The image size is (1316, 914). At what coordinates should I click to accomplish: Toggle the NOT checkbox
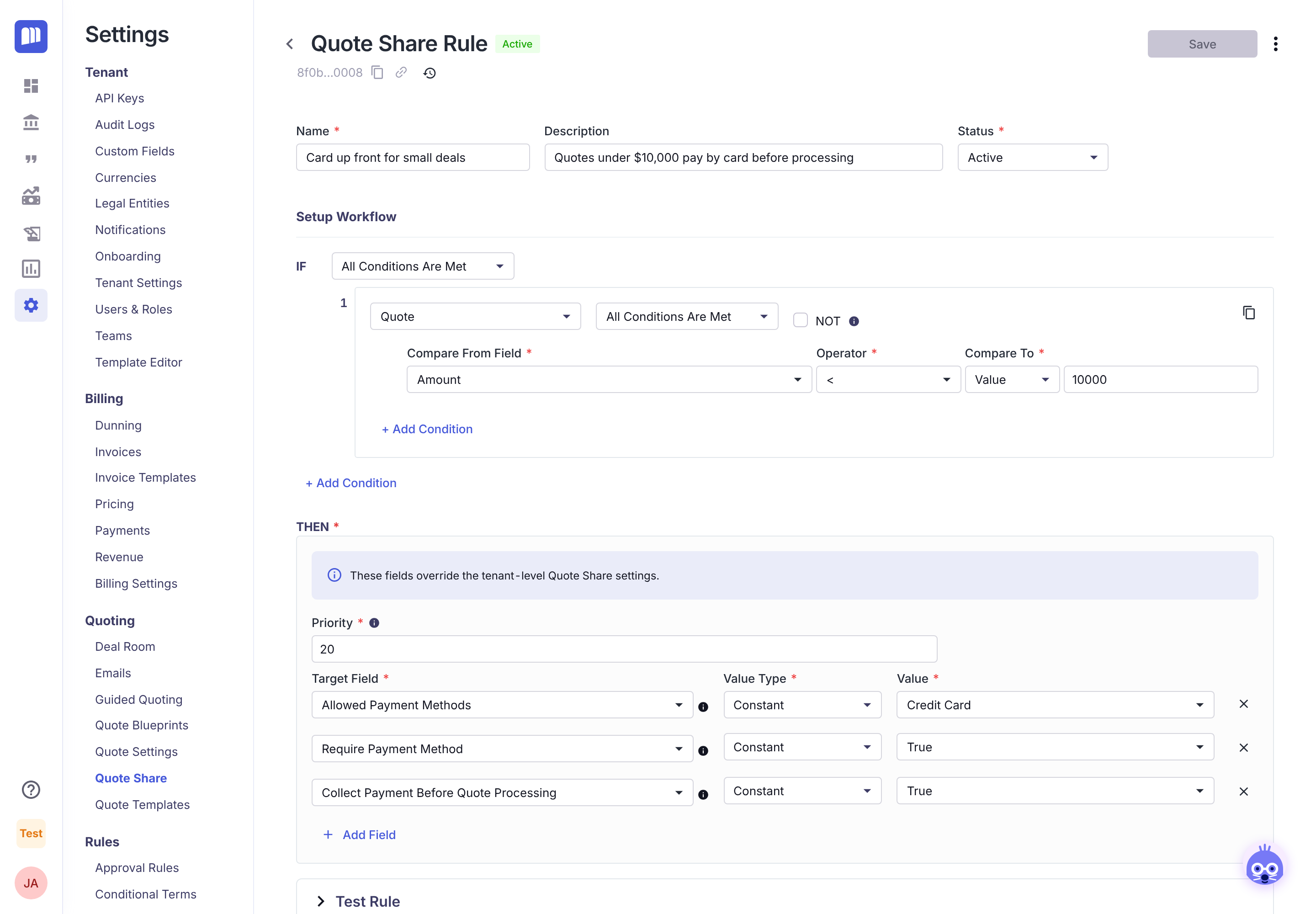(x=801, y=320)
